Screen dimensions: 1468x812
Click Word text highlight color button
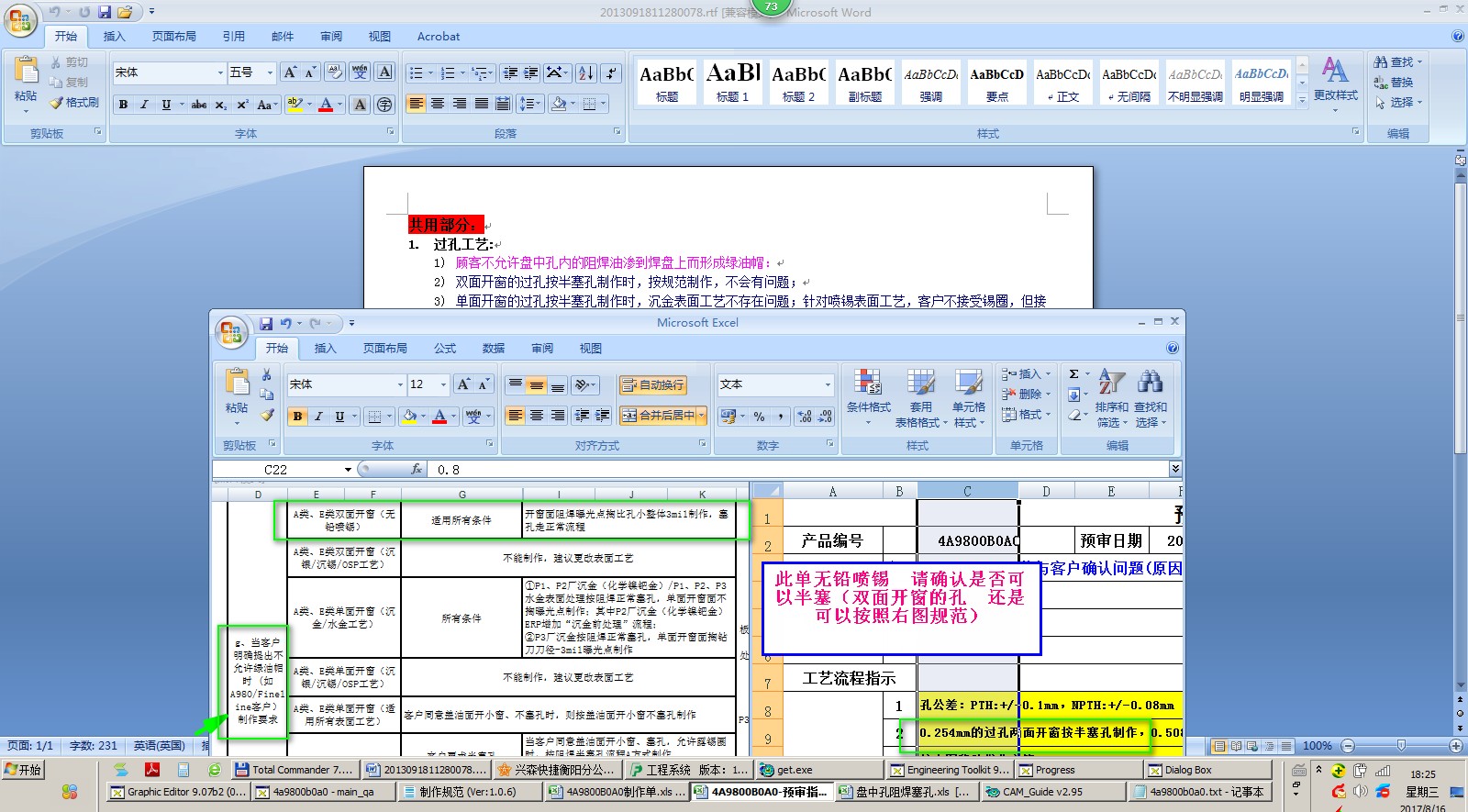click(x=294, y=105)
